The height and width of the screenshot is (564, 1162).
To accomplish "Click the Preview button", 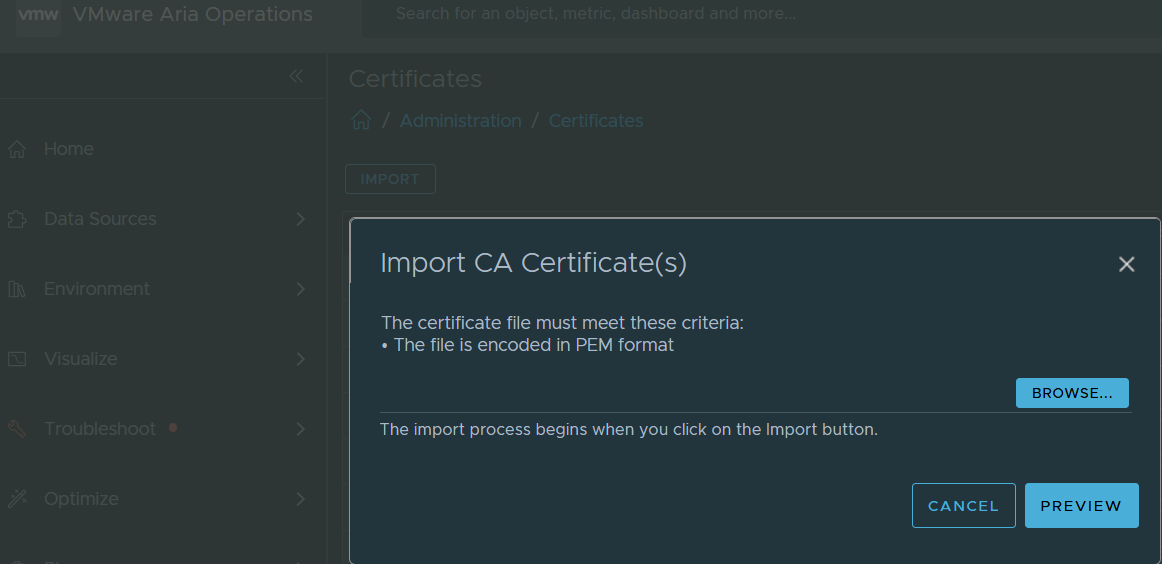I will [1081, 506].
